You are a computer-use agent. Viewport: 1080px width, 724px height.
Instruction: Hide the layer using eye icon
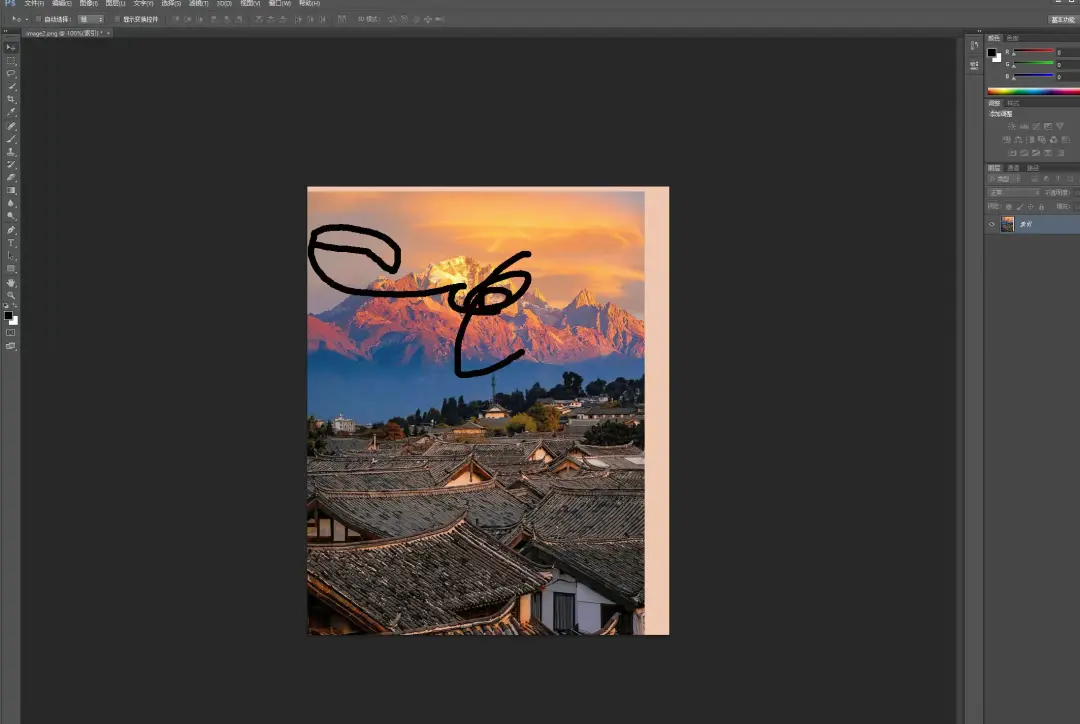992,225
